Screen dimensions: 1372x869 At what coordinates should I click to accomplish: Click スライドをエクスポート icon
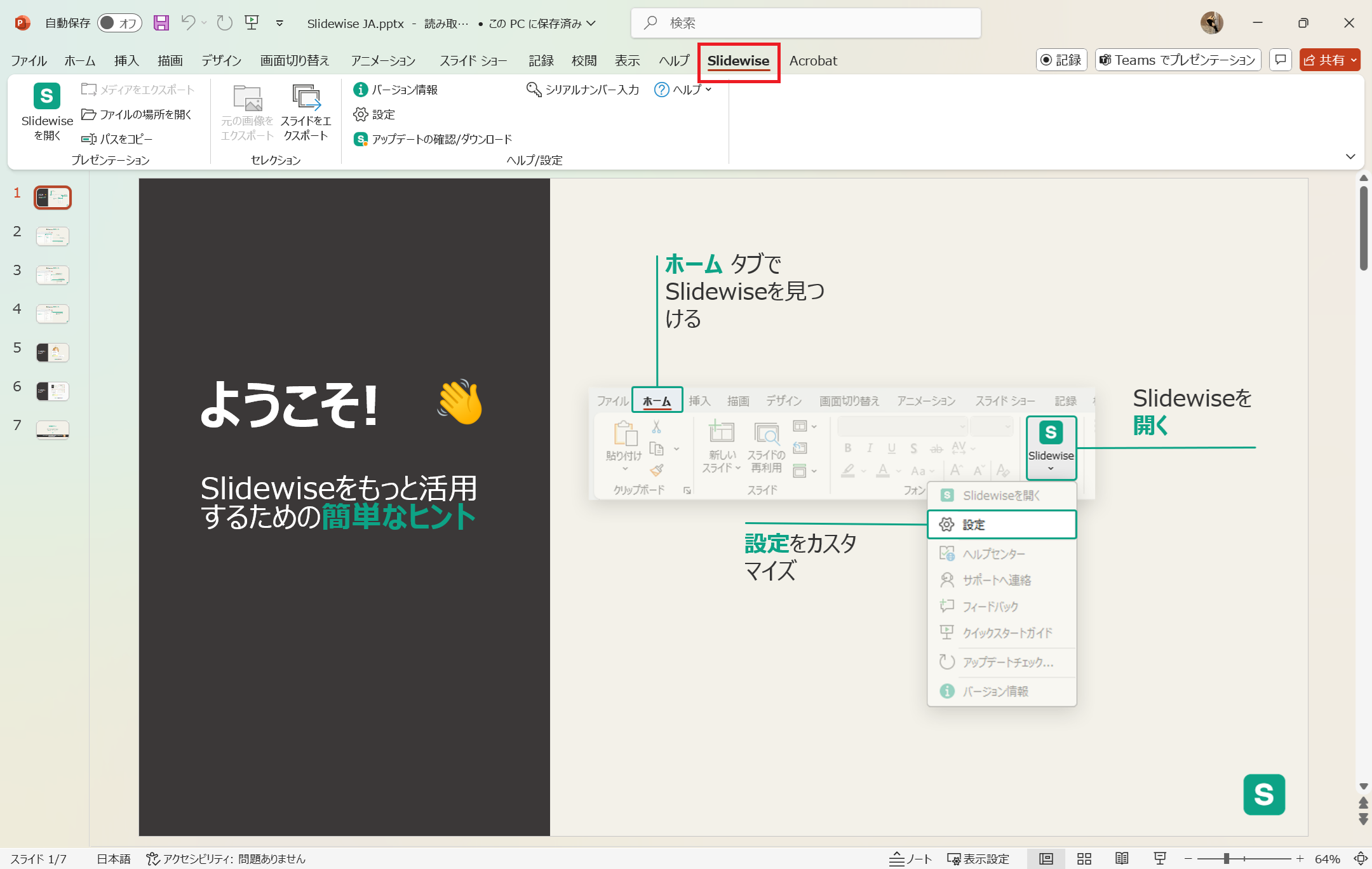[x=306, y=99]
